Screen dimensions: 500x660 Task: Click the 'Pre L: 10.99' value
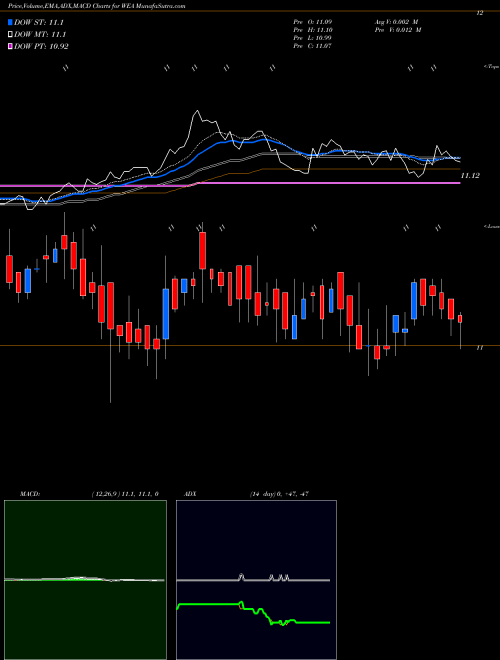[313, 38]
